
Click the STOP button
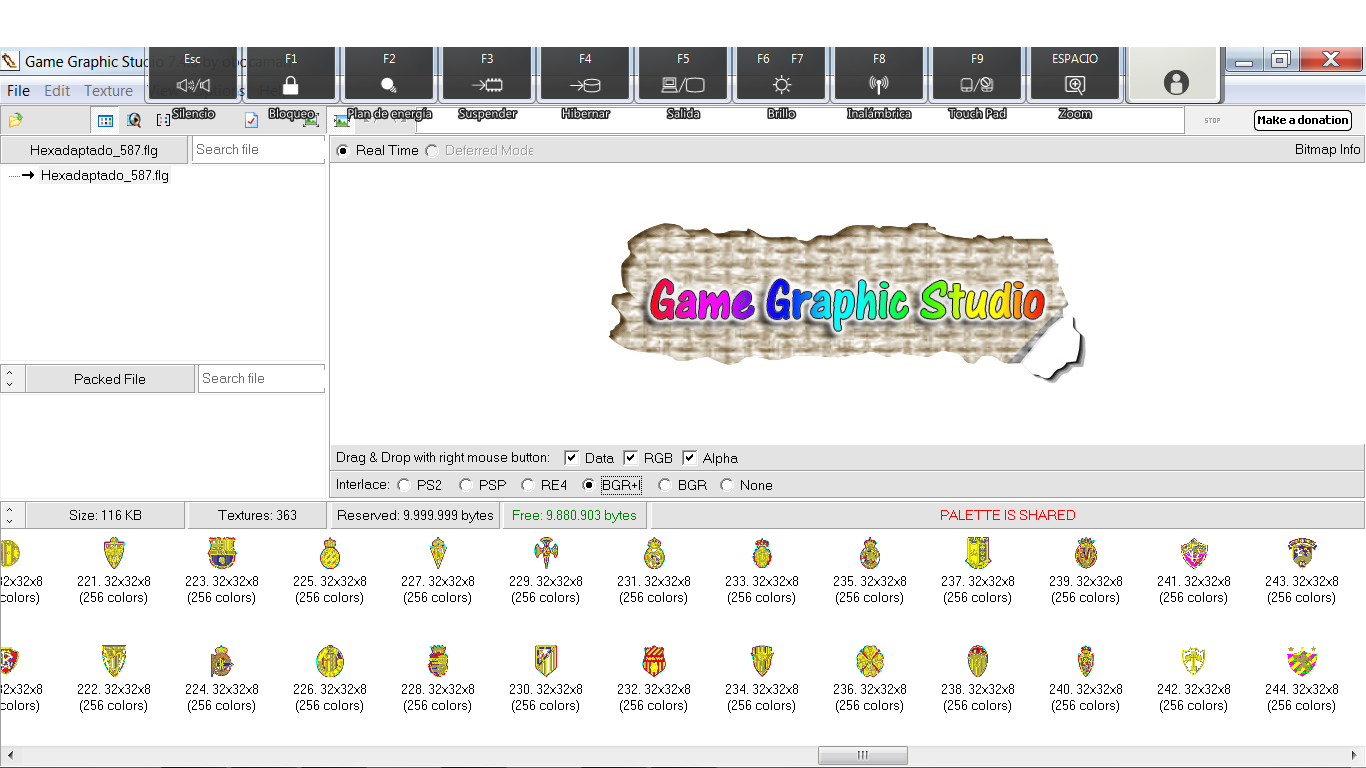pyautogui.click(x=1212, y=120)
